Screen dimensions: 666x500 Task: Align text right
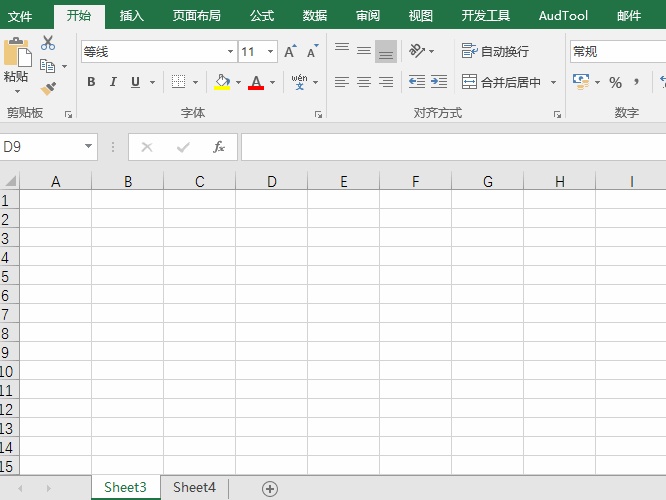point(386,82)
